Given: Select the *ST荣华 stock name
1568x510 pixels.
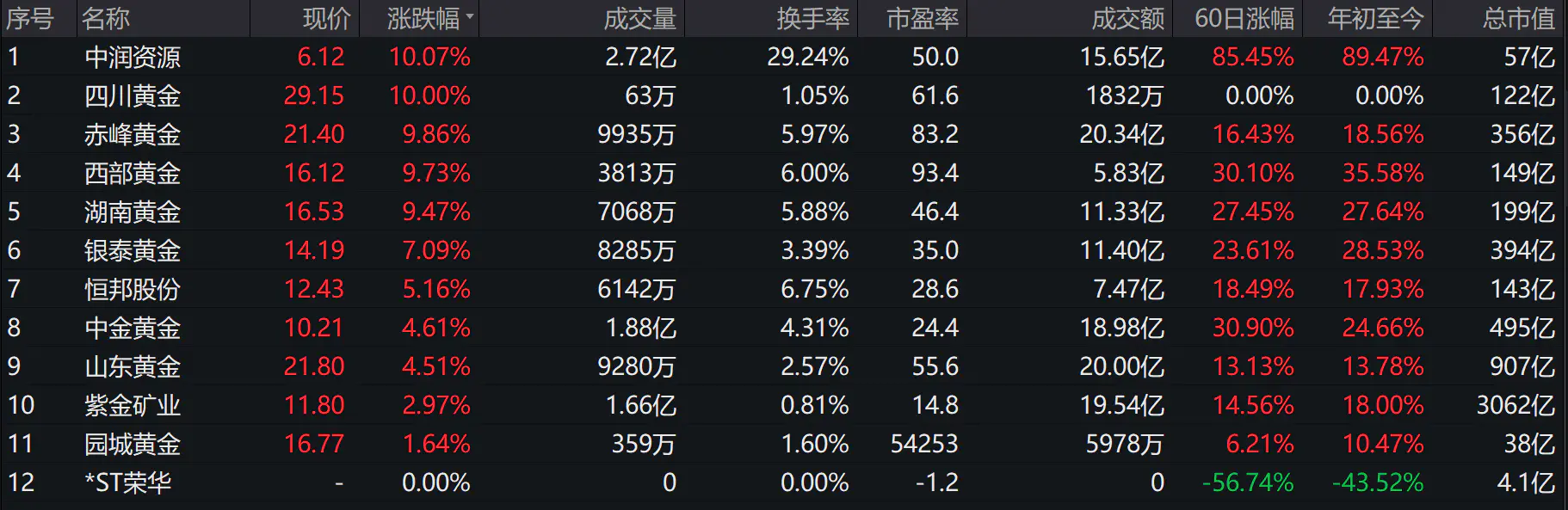Looking at the screenshot, I should coord(127,483).
